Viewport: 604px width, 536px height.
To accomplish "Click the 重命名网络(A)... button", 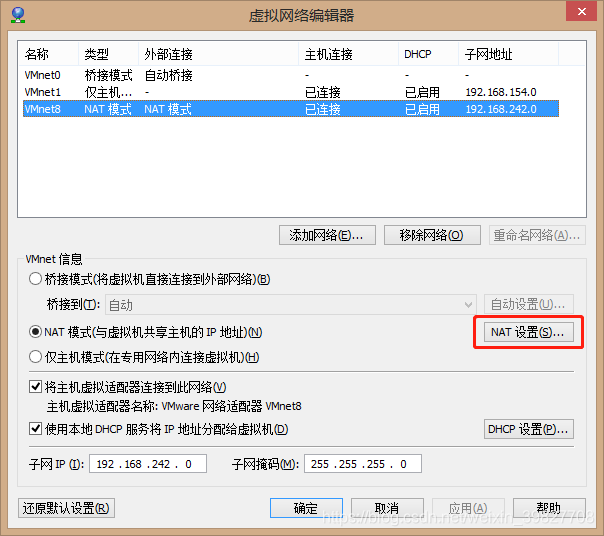I will (x=537, y=235).
